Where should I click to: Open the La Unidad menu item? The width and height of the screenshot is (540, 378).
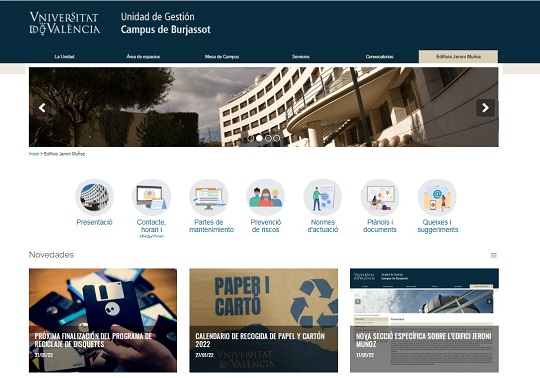[x=64, y=56]
